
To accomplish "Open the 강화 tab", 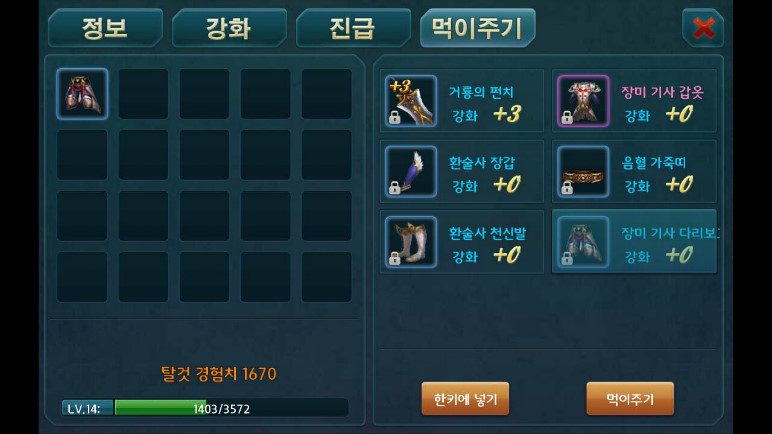I will 229,28.
